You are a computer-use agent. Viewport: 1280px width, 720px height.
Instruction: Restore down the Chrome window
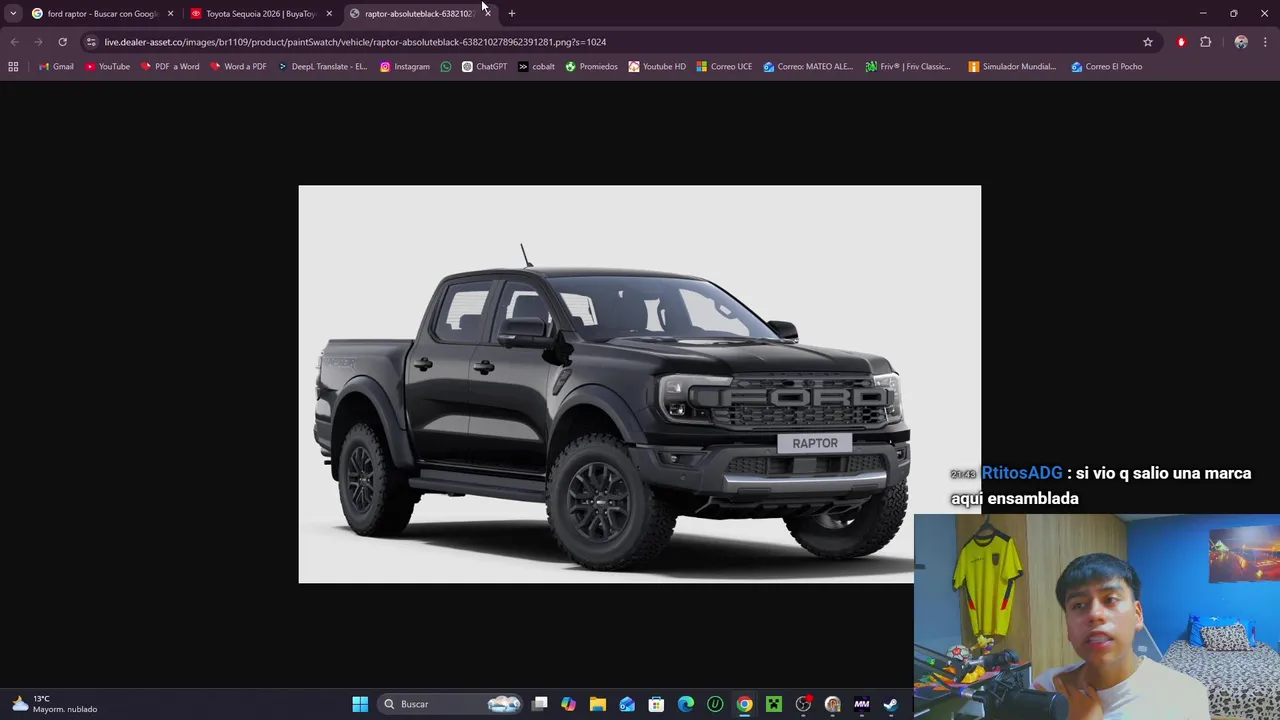1234,14
